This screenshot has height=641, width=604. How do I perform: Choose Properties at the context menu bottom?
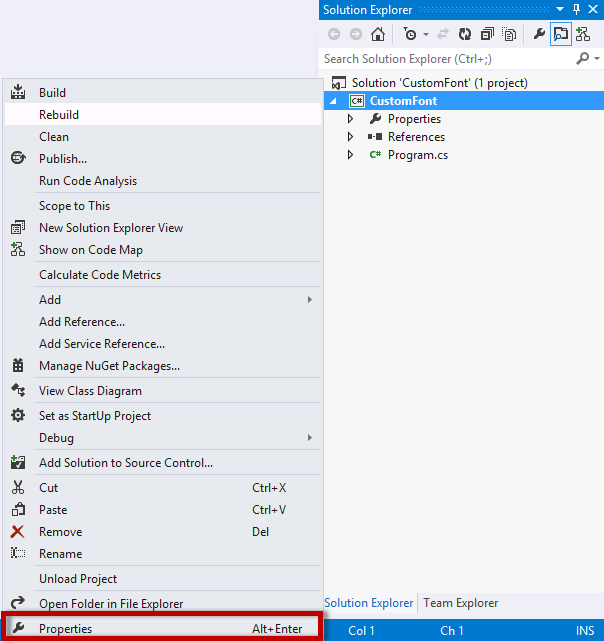pos(163,628)
